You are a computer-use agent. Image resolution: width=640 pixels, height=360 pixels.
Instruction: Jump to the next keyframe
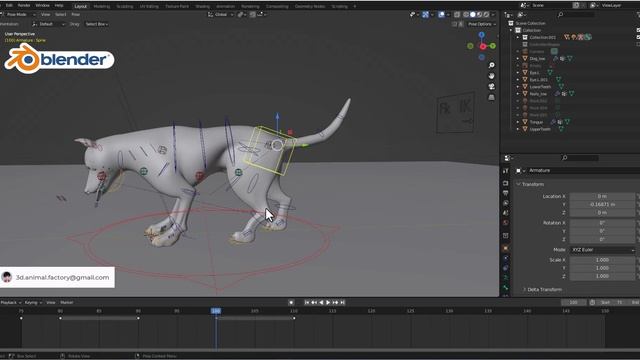click(x=335, y=302)
